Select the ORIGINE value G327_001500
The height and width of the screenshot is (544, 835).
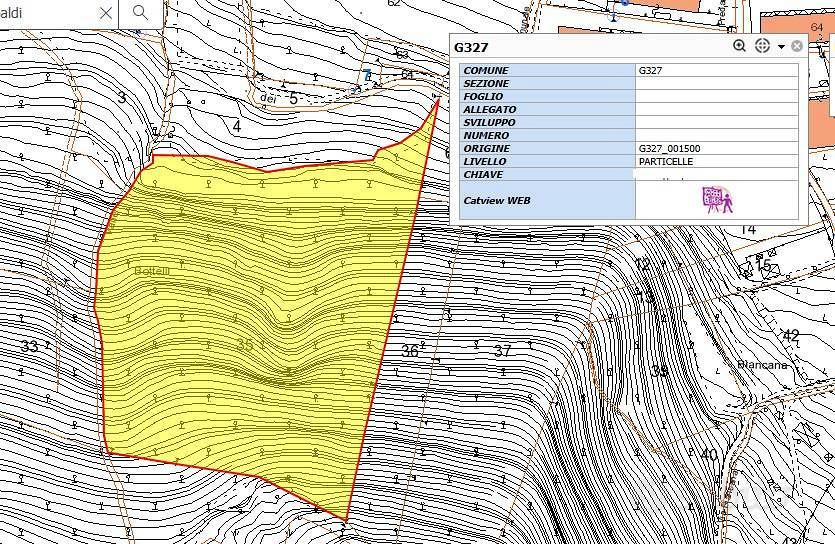pos(717,149)
